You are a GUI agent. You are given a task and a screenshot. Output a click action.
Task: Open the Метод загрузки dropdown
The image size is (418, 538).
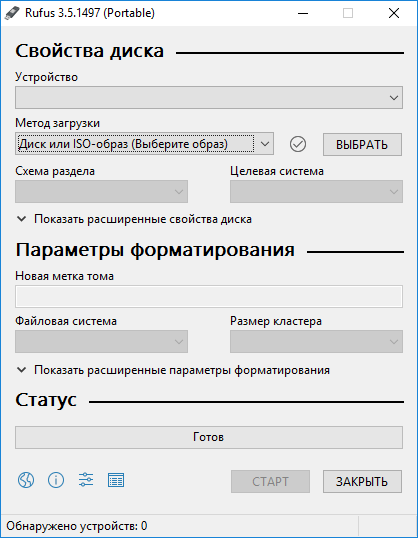[144, 144]
